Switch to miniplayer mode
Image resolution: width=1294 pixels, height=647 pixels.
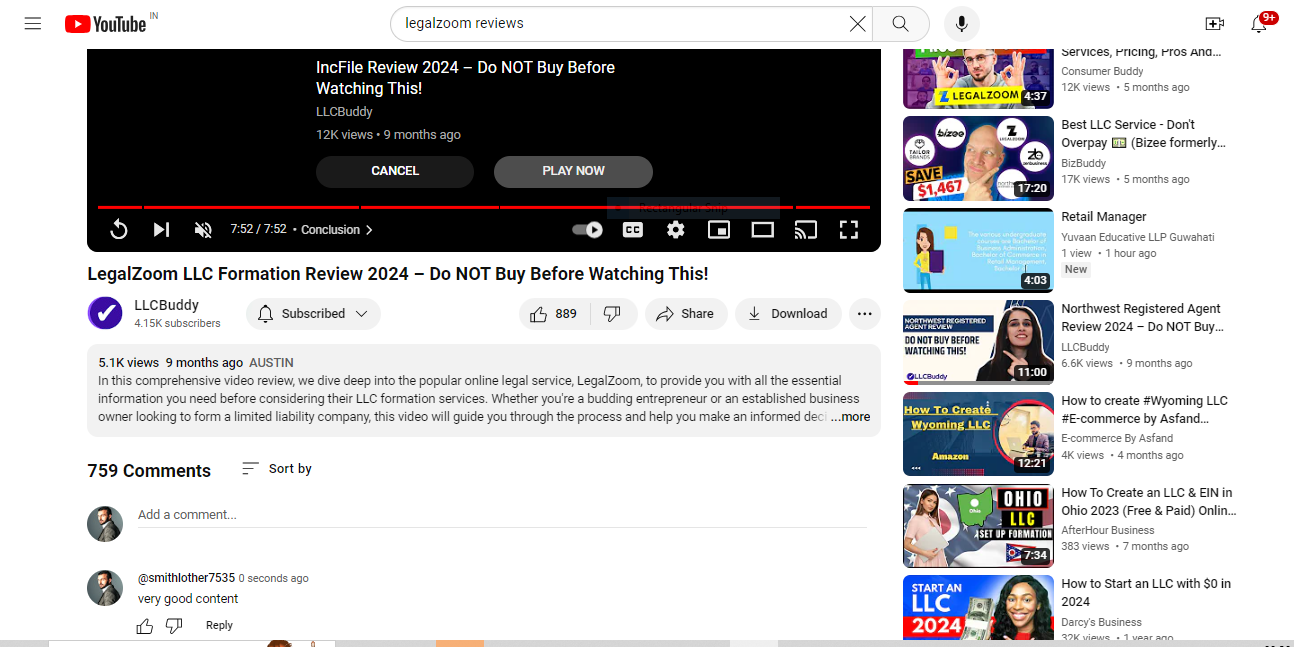coord(719,230)
